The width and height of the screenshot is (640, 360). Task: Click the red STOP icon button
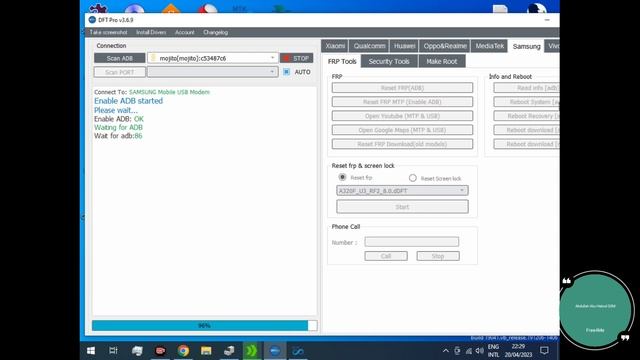297,58
